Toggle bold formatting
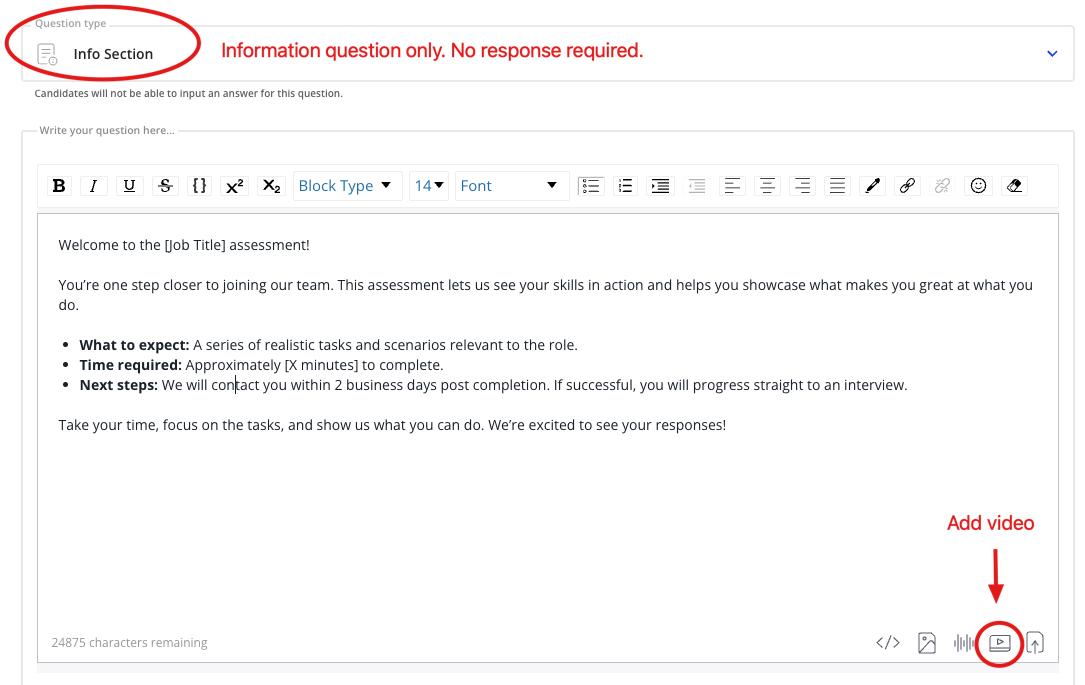This screenshot has width=1085, height=685. tap(59, 185)
